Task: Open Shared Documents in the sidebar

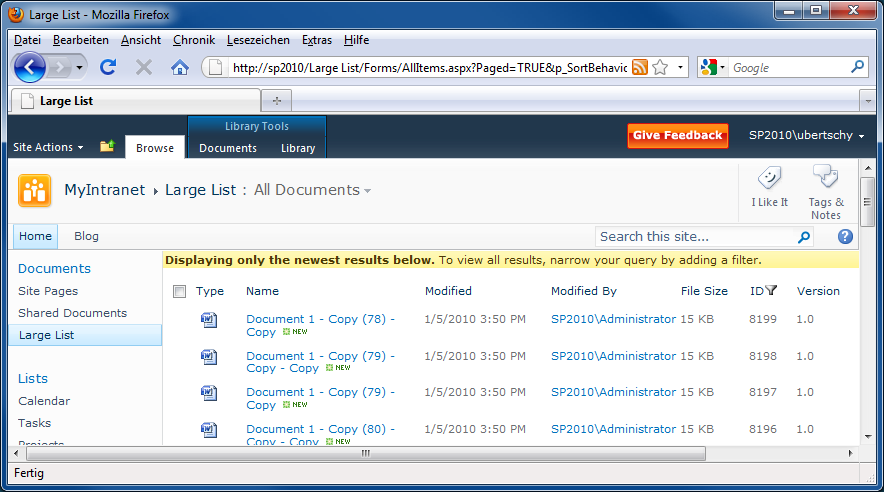Action: (x=72, y=313)
